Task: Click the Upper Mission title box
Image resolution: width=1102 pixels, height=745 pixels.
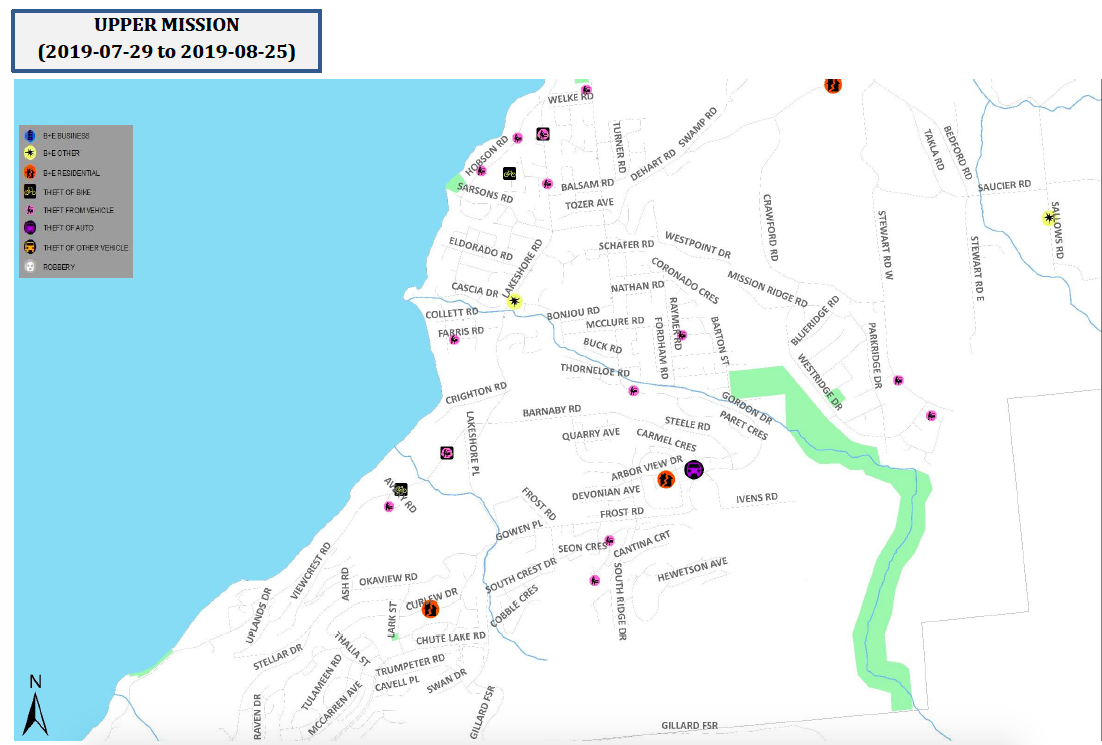Action: (x=166, y=39)
